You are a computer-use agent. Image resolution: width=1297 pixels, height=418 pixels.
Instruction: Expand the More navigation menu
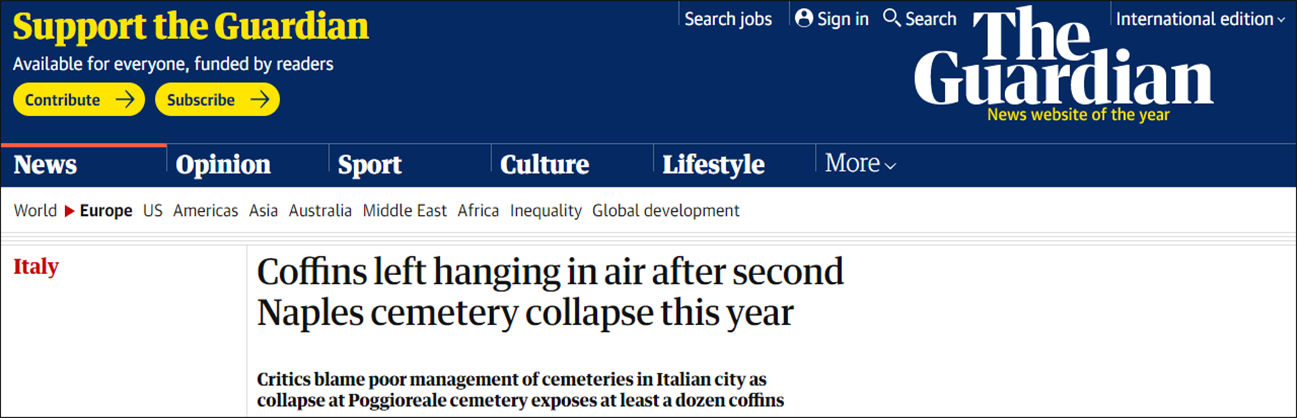pos(860,164)
